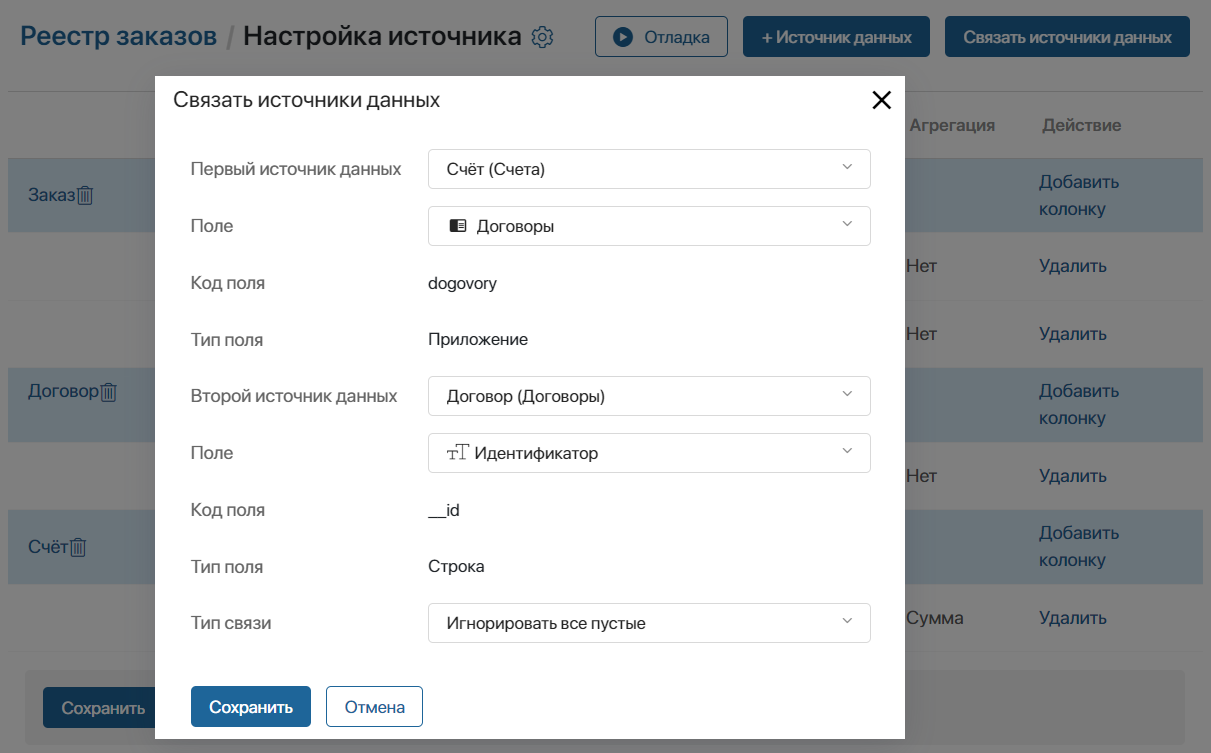
Task: Click the dogovory field code text
Action: pyautogui.click(x=462, y=283)
